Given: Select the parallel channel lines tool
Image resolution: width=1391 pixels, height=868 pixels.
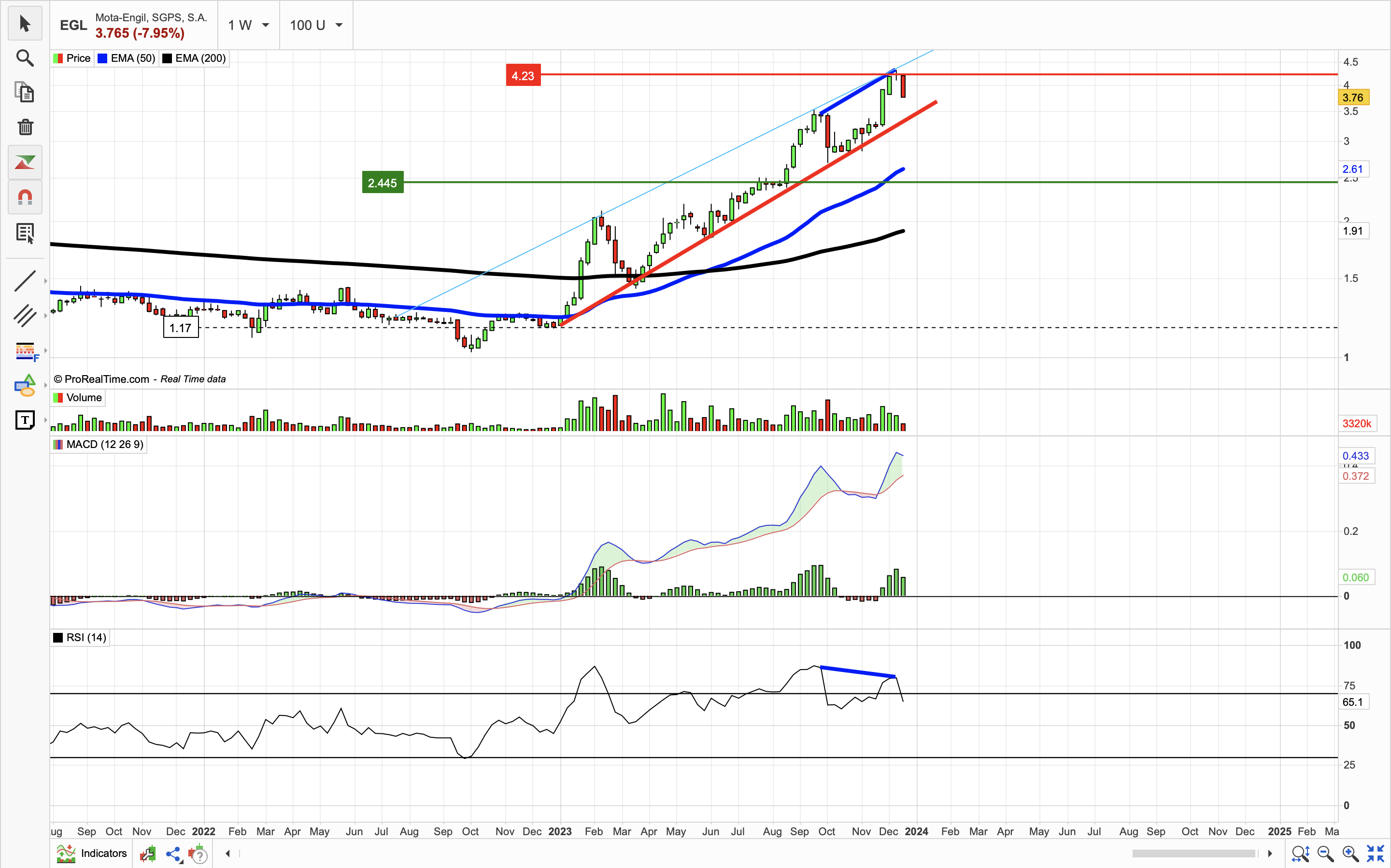Looking at the screenshot, I should 25,316.
